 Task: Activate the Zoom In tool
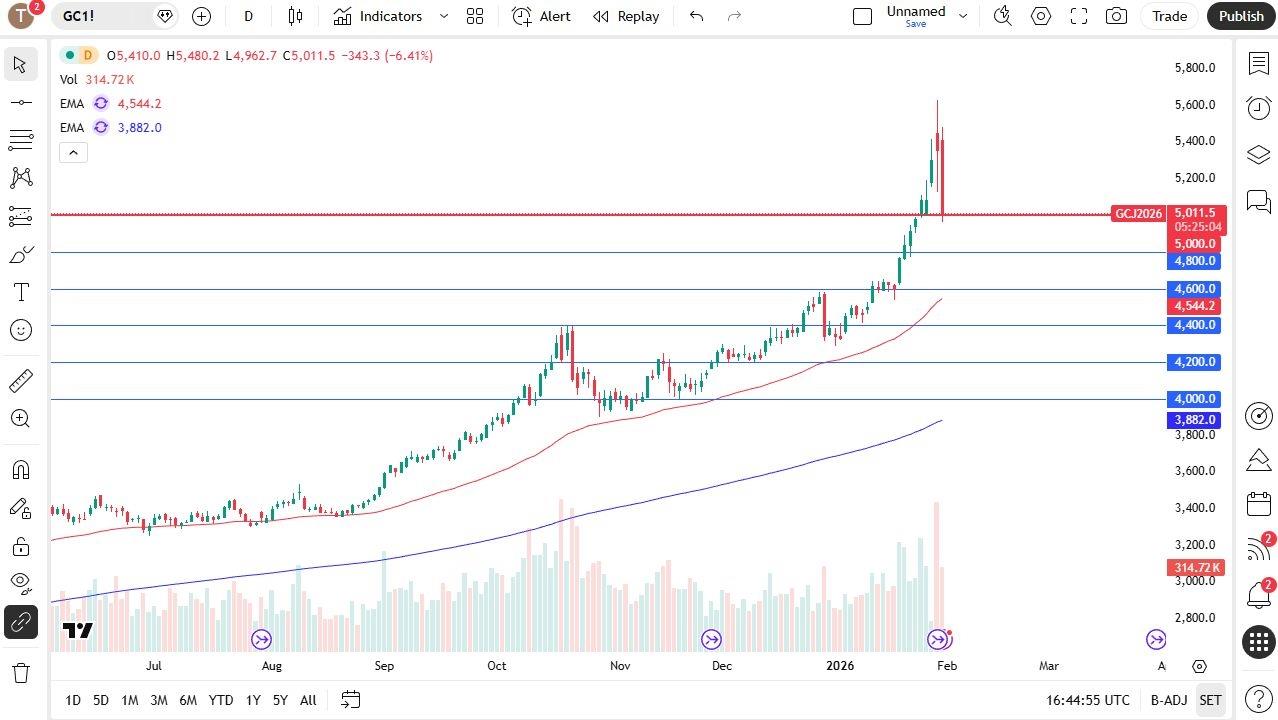[20, 418]
